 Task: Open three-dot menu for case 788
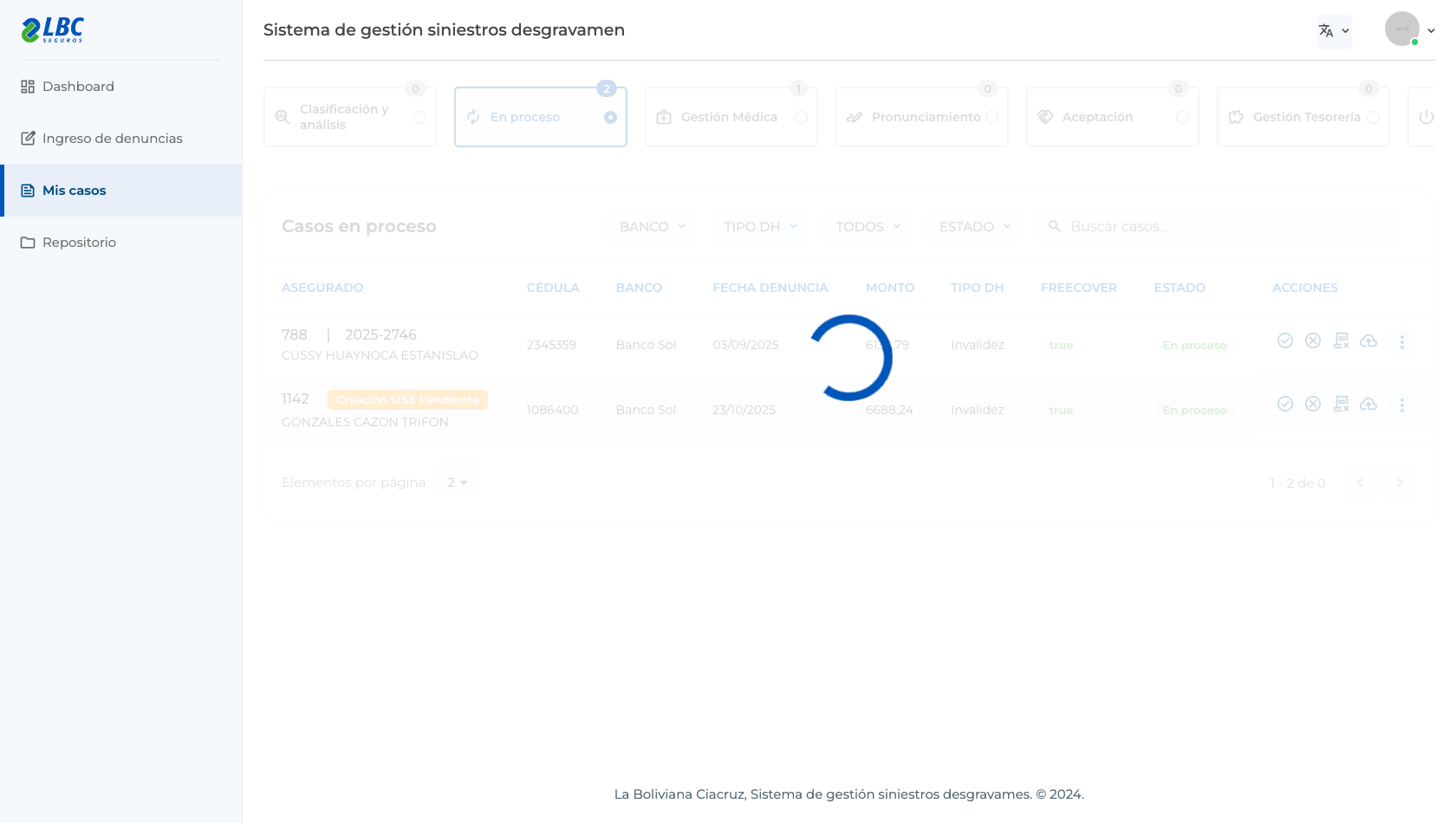click(1401, 341)
